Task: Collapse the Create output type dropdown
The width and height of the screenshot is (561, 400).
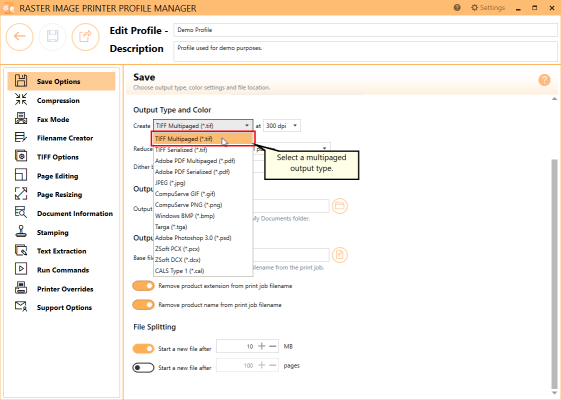Action: 203,126
